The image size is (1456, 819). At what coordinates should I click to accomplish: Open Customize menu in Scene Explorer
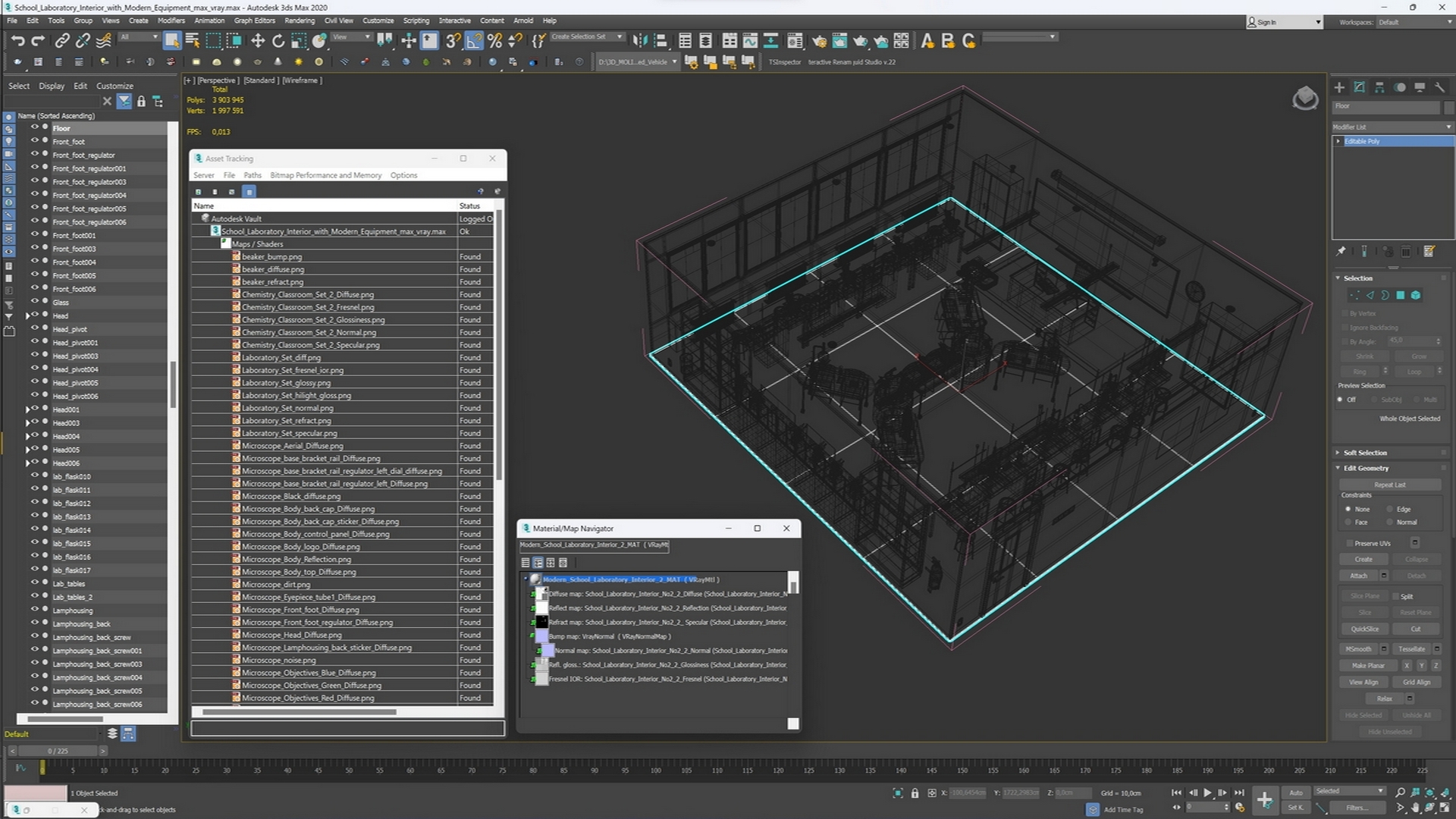point(115,86)
